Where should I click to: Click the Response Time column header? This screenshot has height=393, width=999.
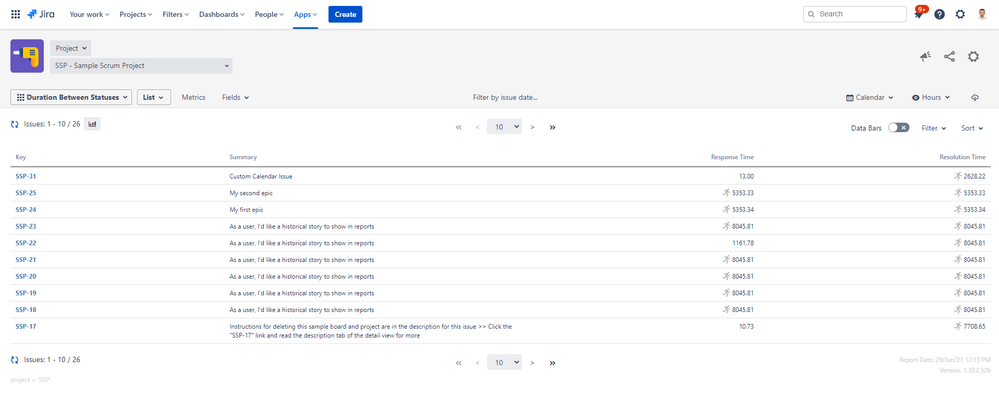click(732, 157)
